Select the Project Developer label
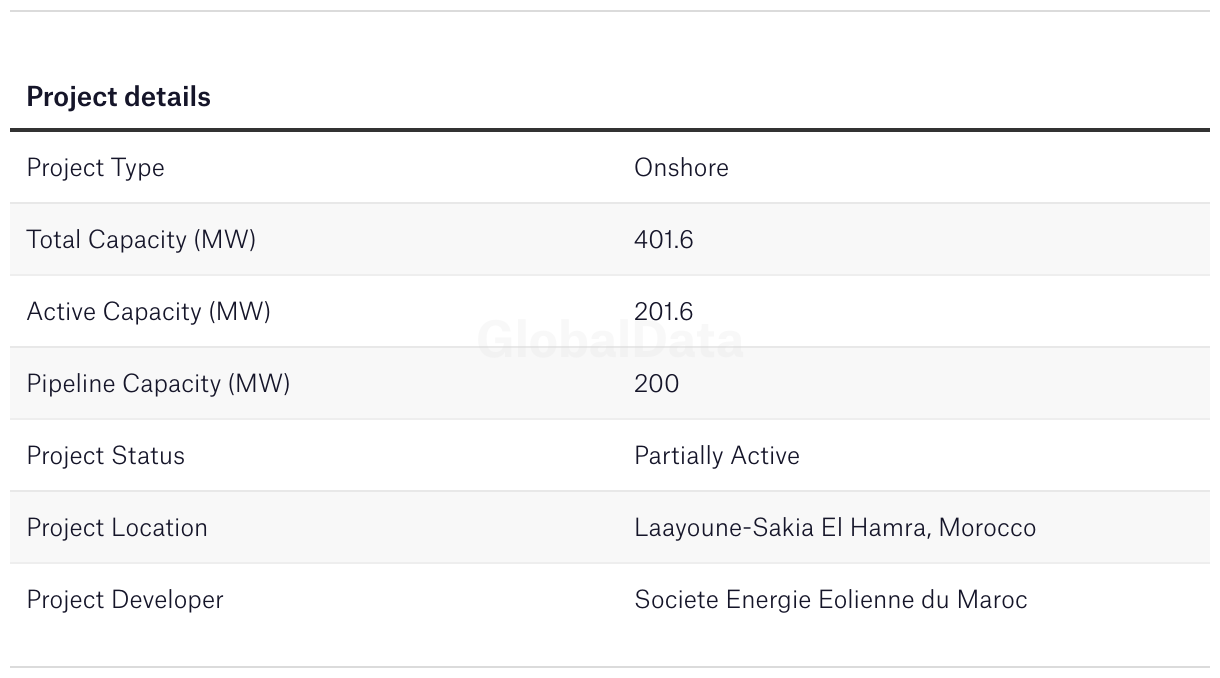1220x678 pixels. tap(125, 599)
